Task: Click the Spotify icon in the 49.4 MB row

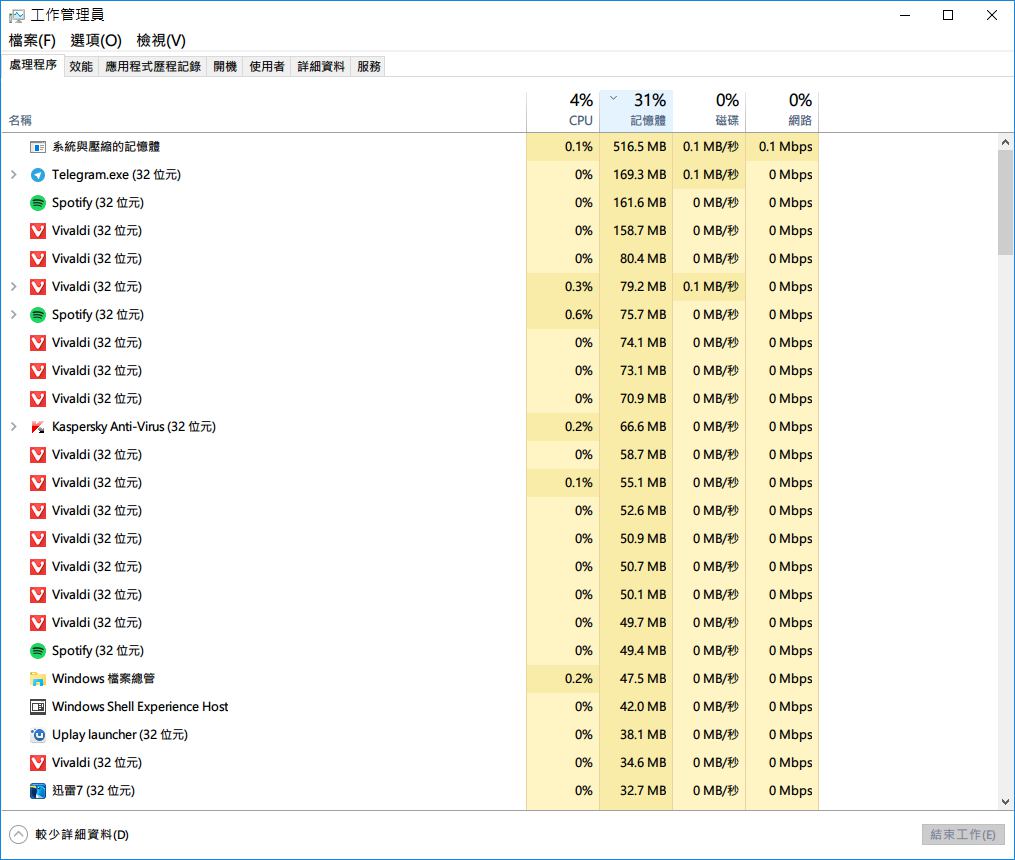Action: pos(38,651)
